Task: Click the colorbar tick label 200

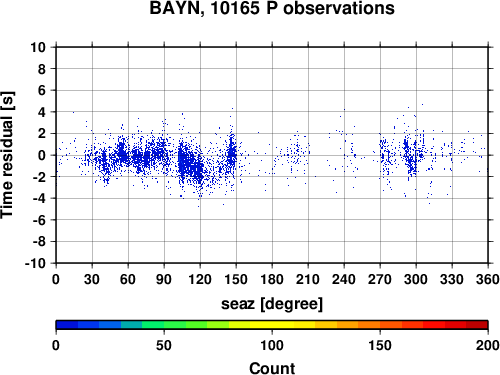Action: coord(488,345)
